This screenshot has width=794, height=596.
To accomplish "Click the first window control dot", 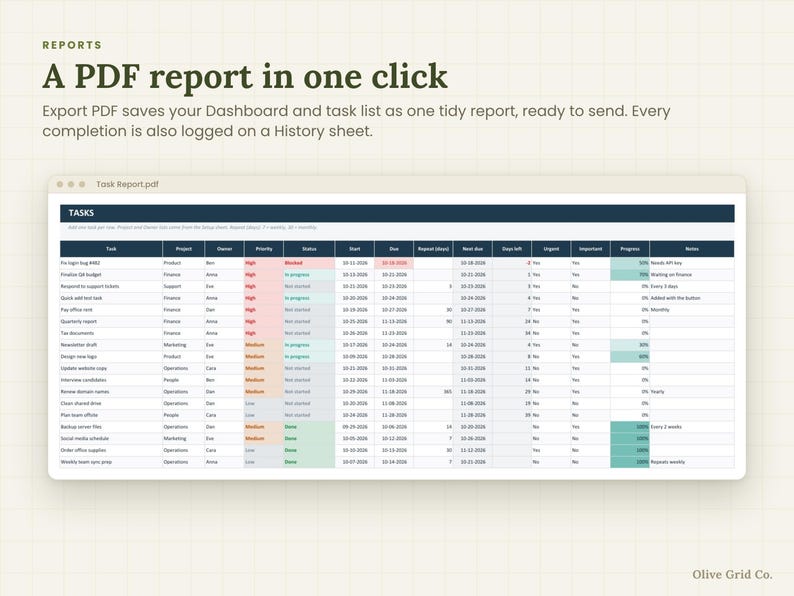I will pyautogui.click(x=60, y=184).
